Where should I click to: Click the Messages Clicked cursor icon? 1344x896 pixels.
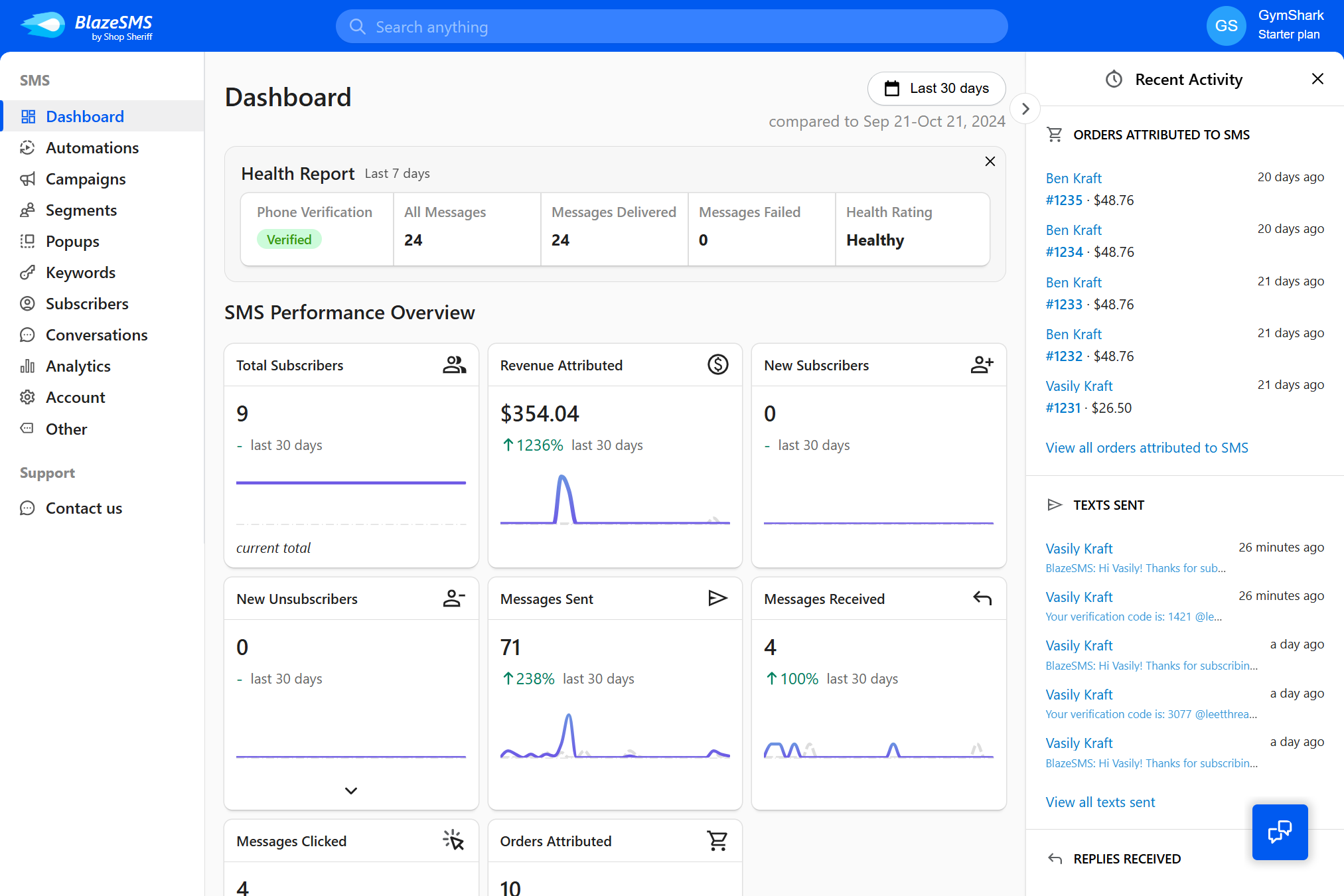454,840
